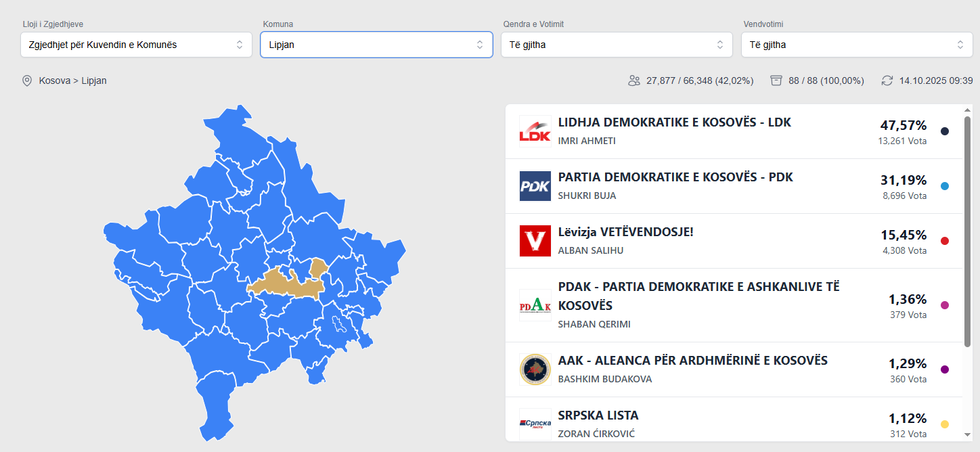Click the ballot box counted icon
Viewport: 980px width, 452px height.
click(776, 80)
